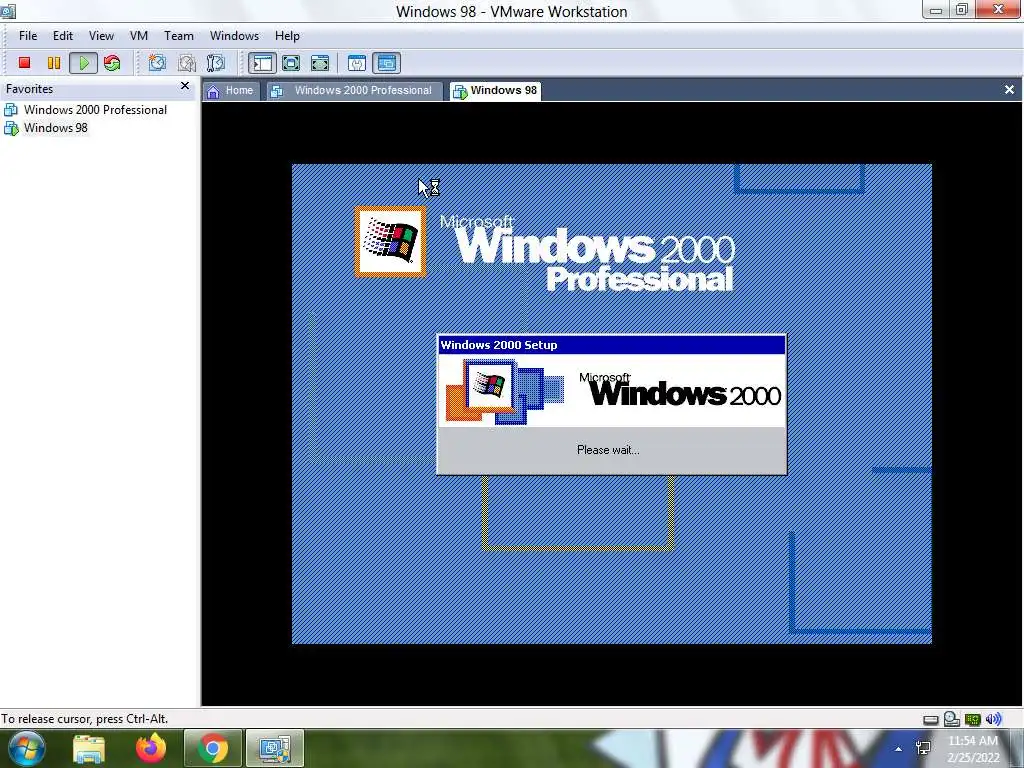
Task: Open the Team menu
Action: pyautogui.click(x=178, y=36)
